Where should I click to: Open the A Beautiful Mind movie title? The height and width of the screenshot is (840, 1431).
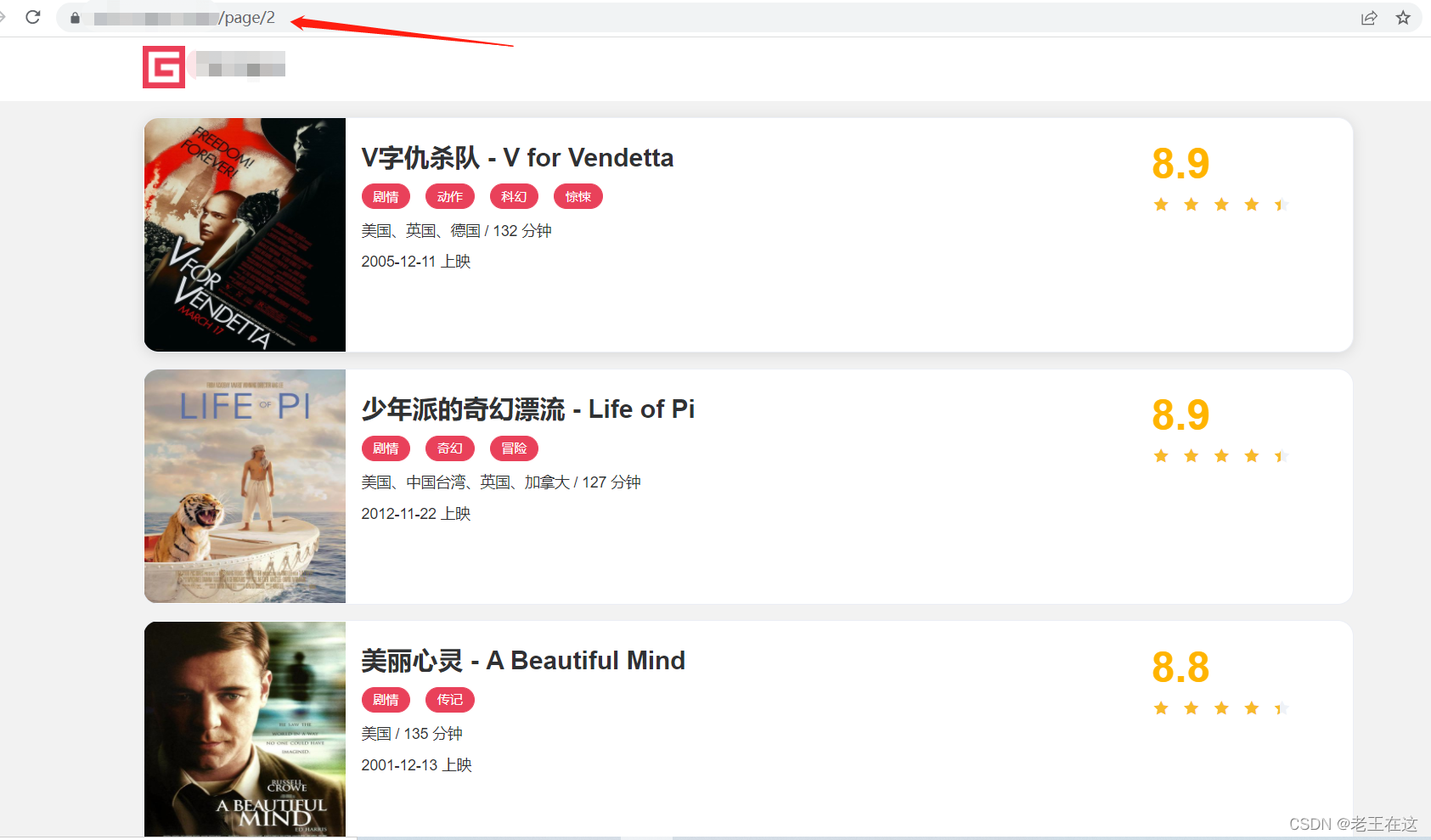523,661
